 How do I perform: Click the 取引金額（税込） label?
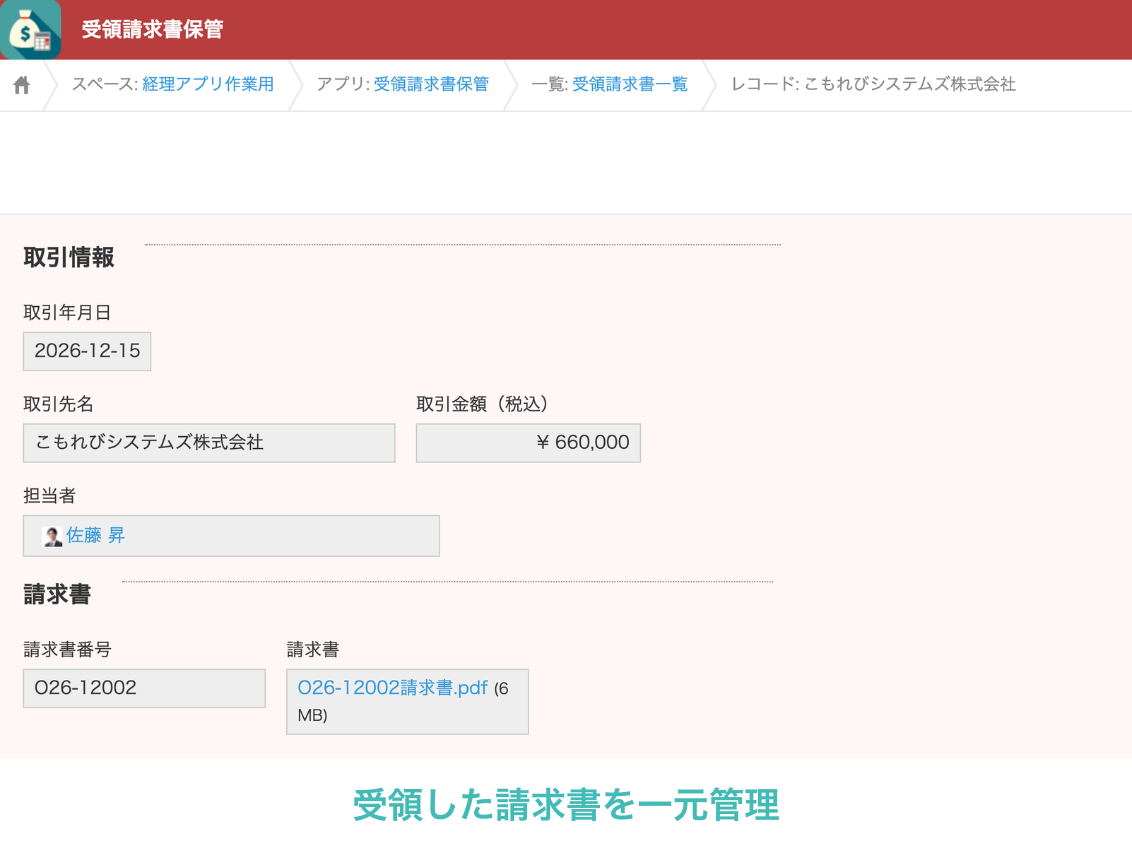[x=482, y=404]
